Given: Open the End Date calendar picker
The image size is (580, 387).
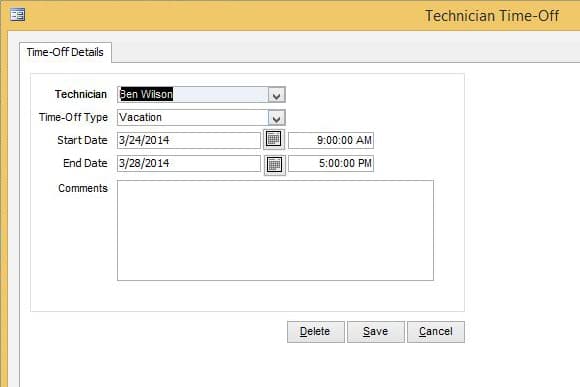Looking at the screenshot, I should coord(274,165).
